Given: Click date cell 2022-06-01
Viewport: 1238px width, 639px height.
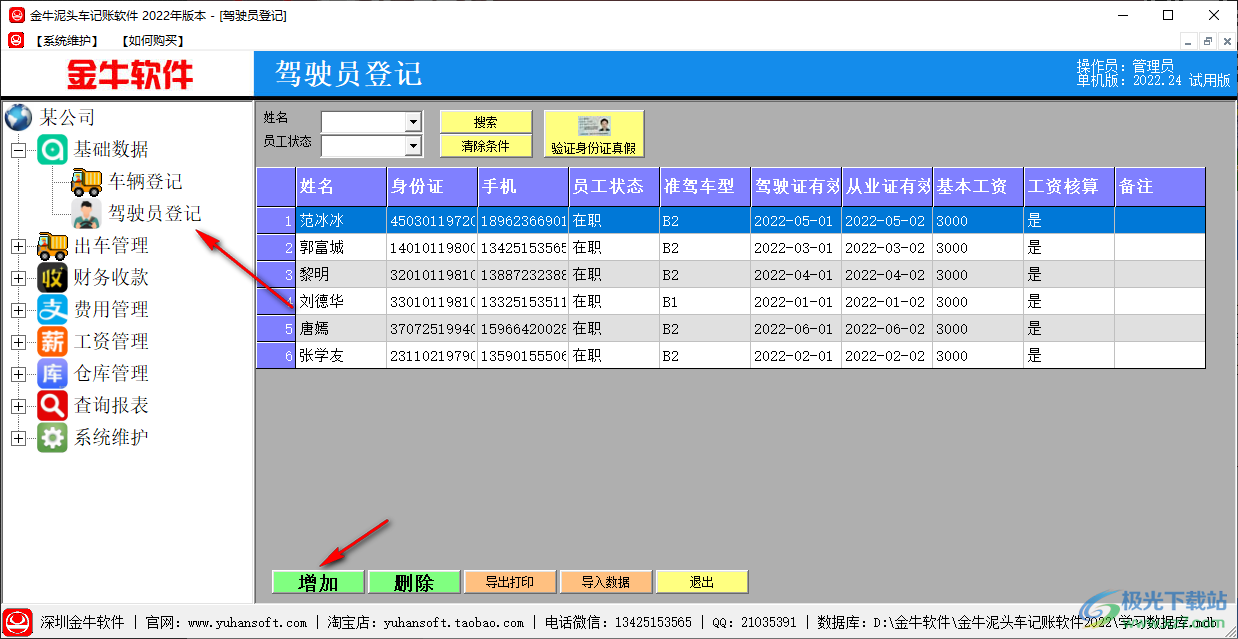Looking at the screenshot, I should pyautogui.click(x=796, y=328).
